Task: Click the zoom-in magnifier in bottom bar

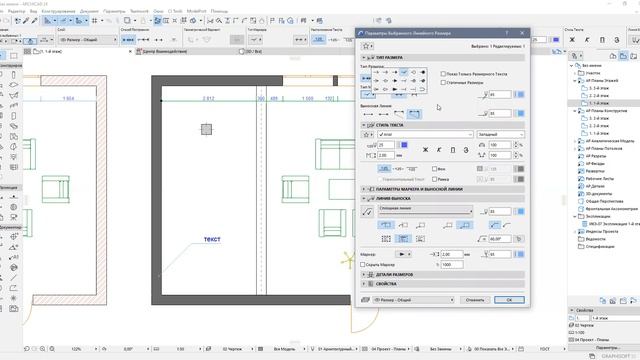Action: click(x=42, y=349)
